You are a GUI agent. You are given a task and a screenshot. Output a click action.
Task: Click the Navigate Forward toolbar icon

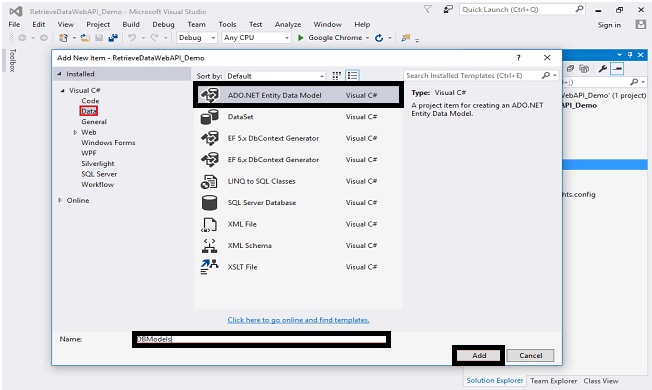pyautogui.click(x=44, y=38)
